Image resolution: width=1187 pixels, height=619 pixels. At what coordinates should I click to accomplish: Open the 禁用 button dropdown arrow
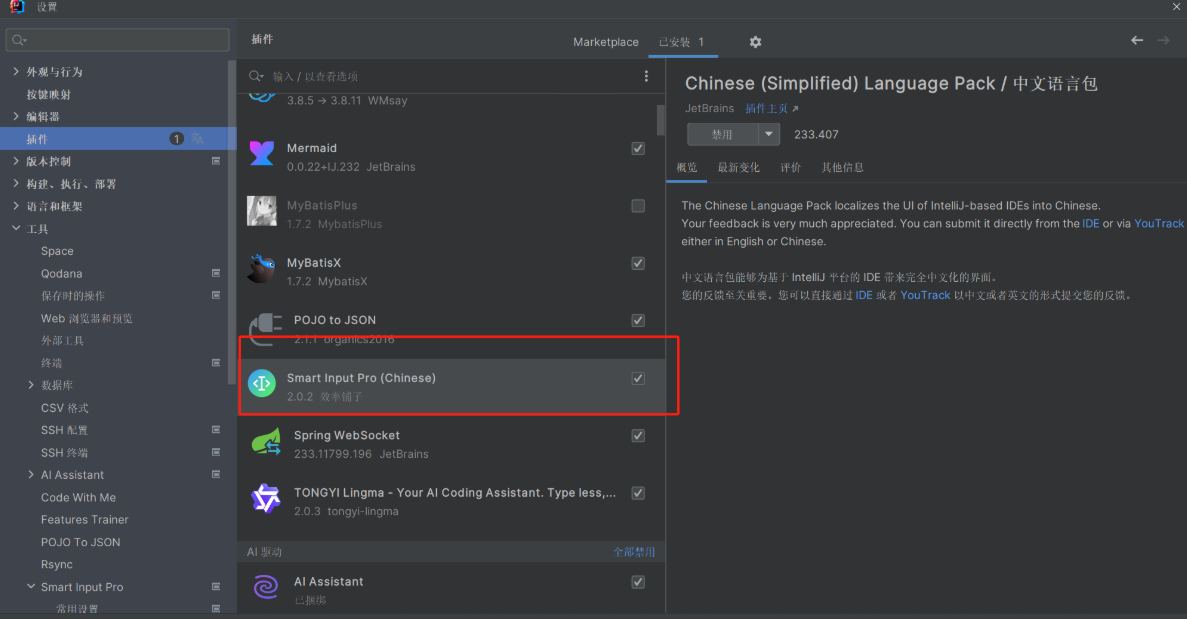coord(768,134)
